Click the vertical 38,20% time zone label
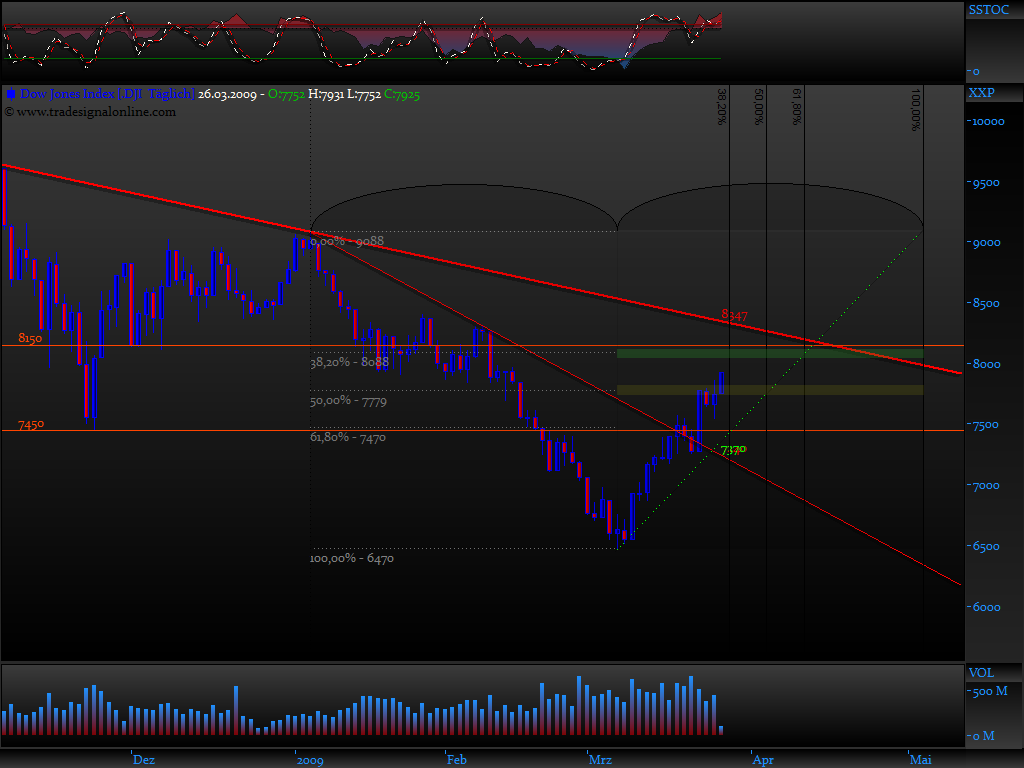This screenshot has height=768, width=1024. (722, 106)
